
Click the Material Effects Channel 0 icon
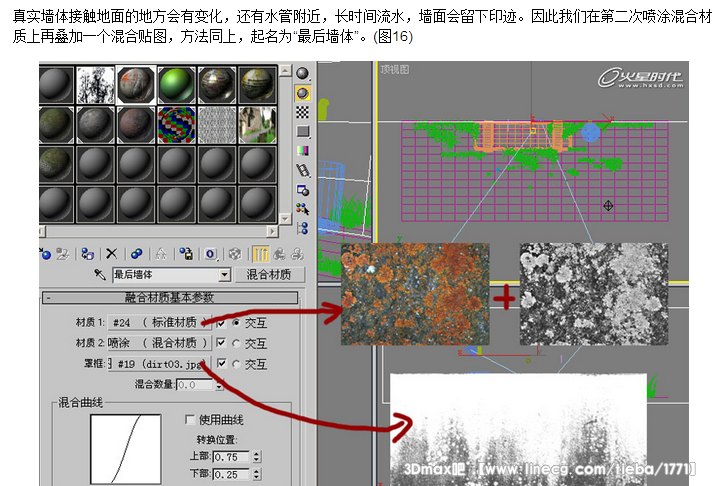210,254
